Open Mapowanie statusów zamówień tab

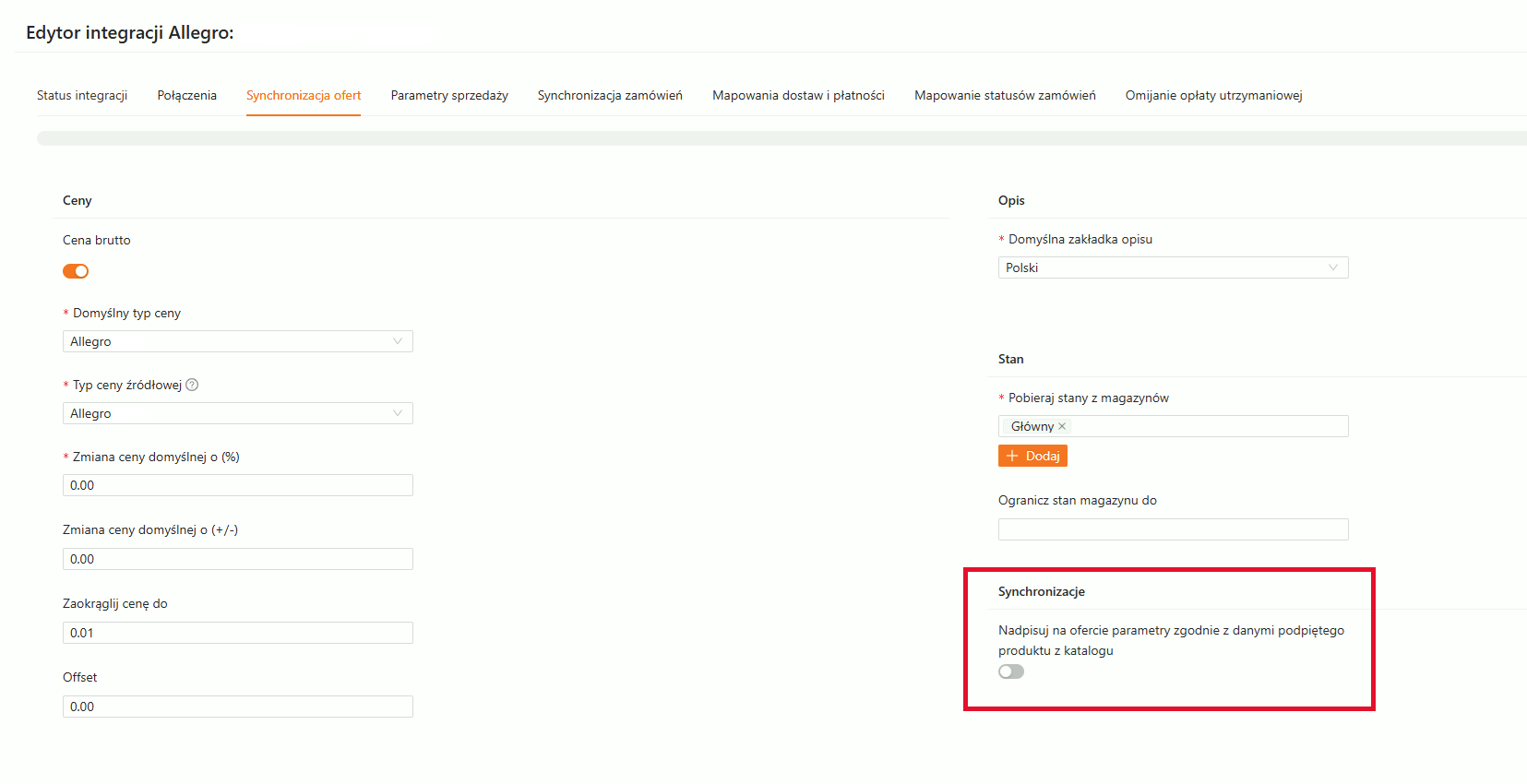[1005, 95]
